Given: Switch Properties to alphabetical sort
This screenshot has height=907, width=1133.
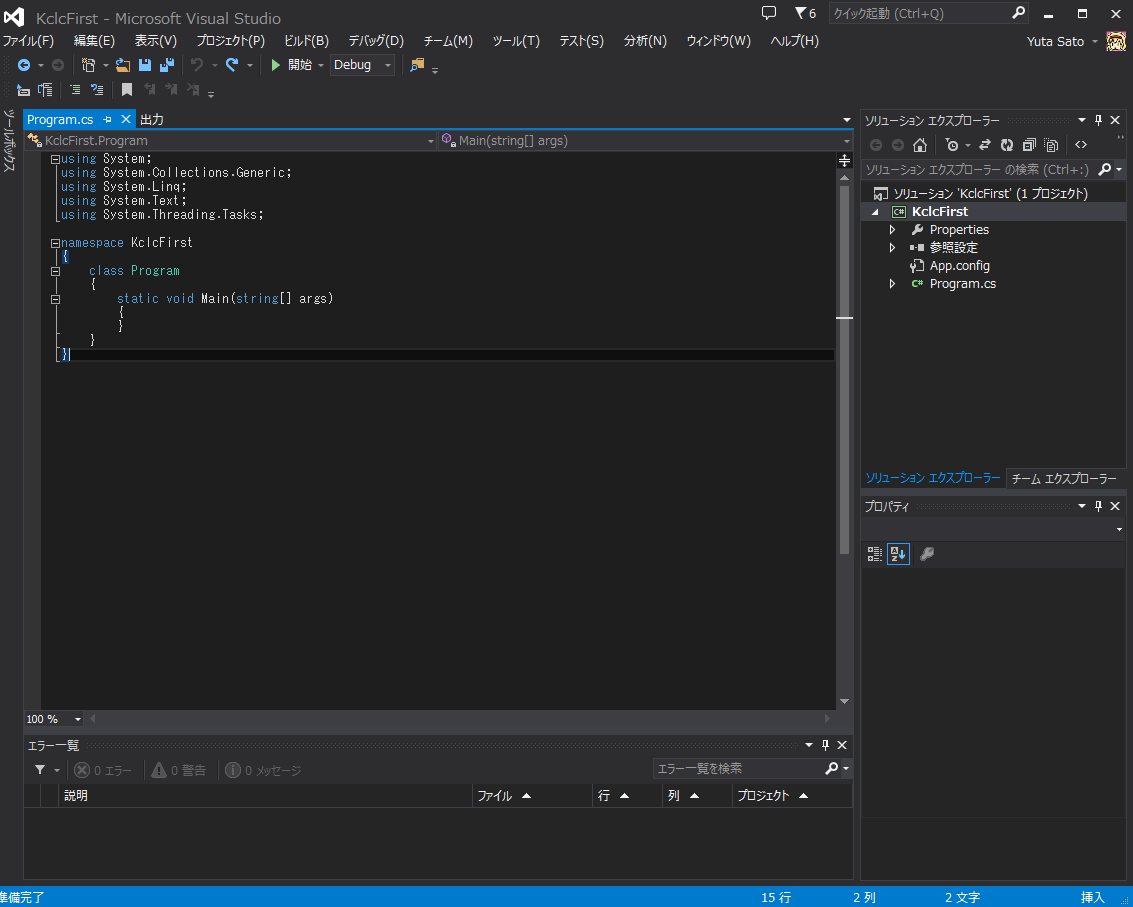Looking at the screenshot, I should pos(898,554).
